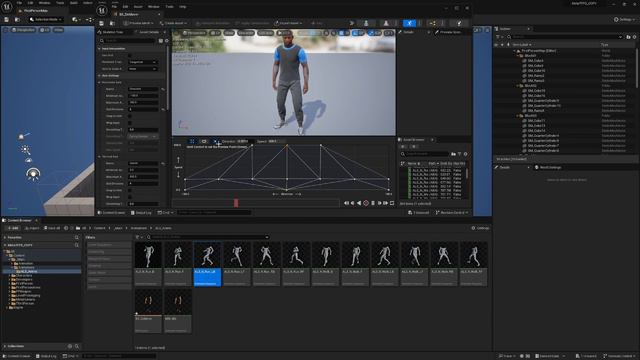
Task: Jump to the start of preview playback
Action: pyautogui.click(x=346, y=203)
